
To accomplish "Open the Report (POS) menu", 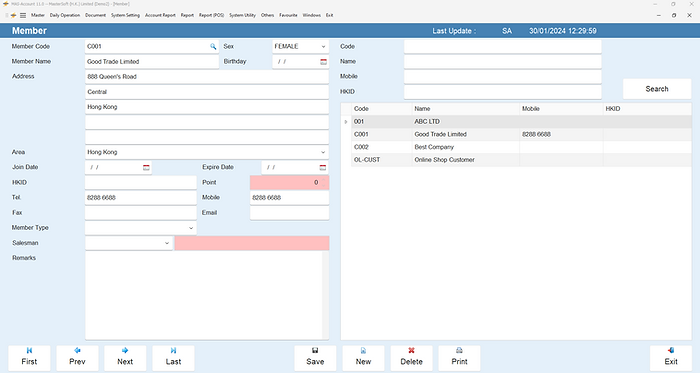I will pos(212,15).
